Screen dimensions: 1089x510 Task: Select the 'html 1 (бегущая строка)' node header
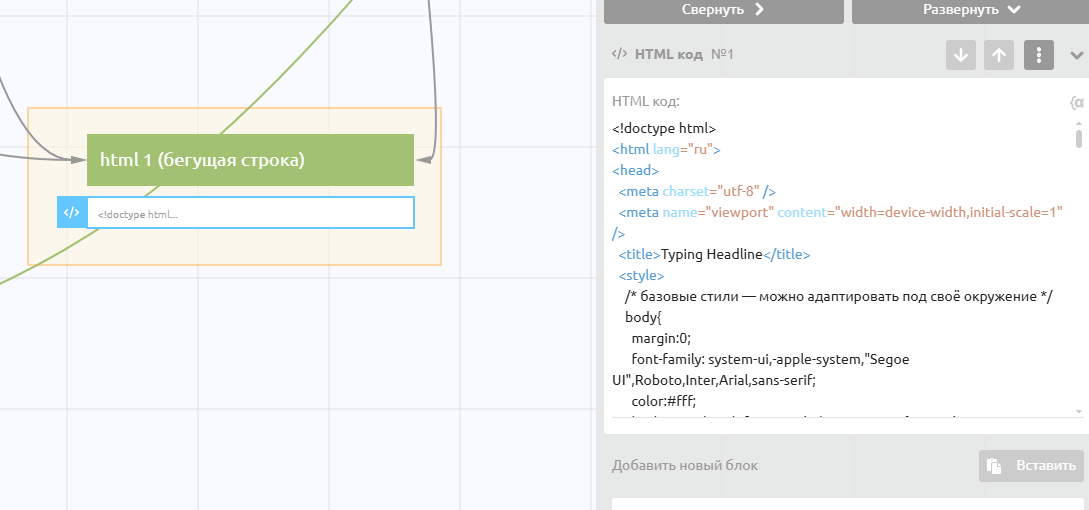tap(250, 160)
